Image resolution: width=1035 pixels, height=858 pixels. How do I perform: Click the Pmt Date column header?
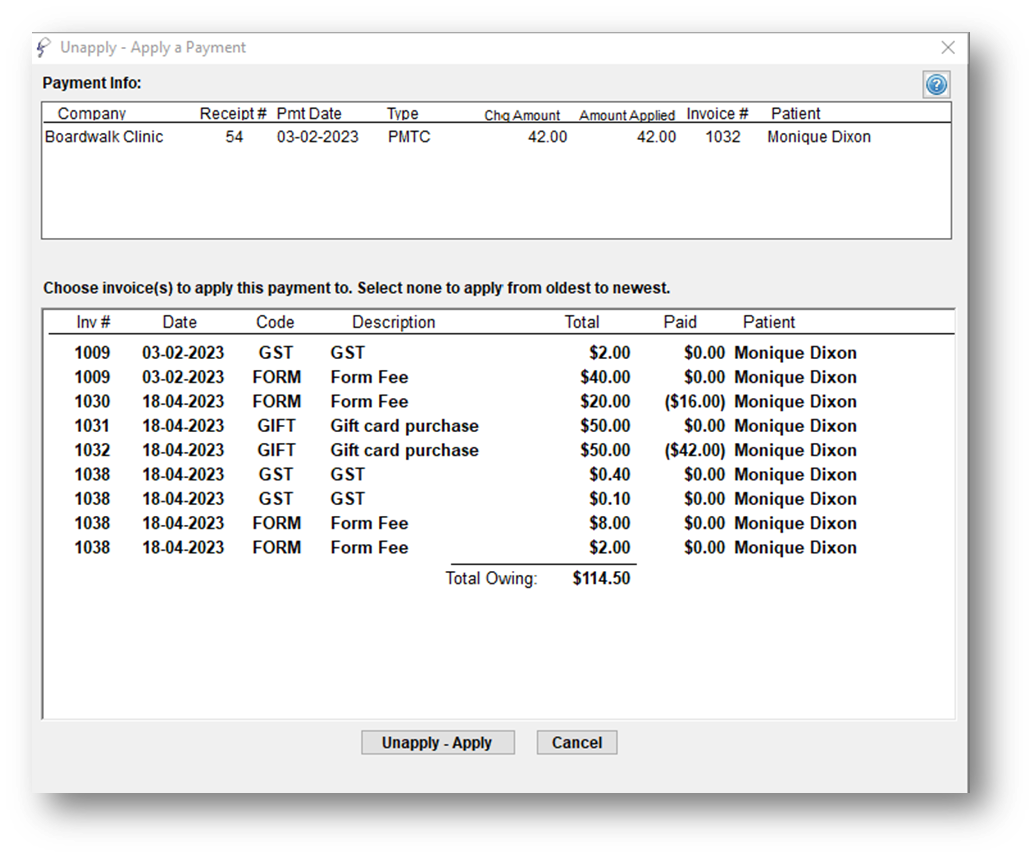pos(309,114)
